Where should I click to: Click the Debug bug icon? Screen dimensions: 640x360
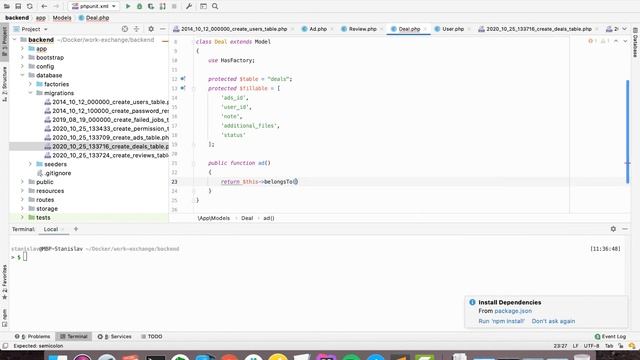[x=140, y=7]
